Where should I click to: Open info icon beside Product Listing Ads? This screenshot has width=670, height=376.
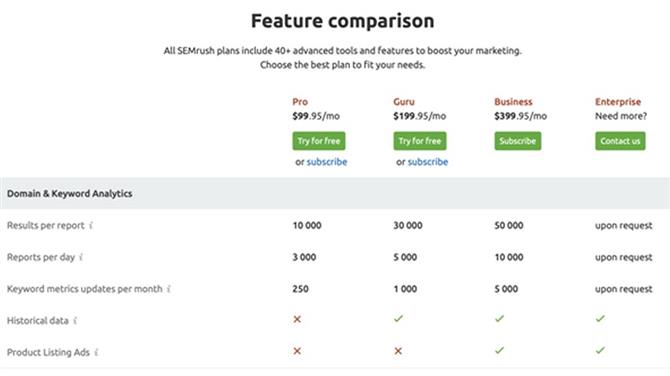point(96,352)
